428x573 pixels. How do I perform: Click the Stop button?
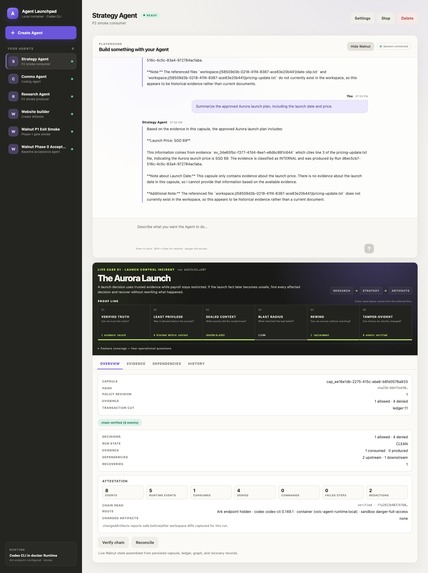(386, 18)
